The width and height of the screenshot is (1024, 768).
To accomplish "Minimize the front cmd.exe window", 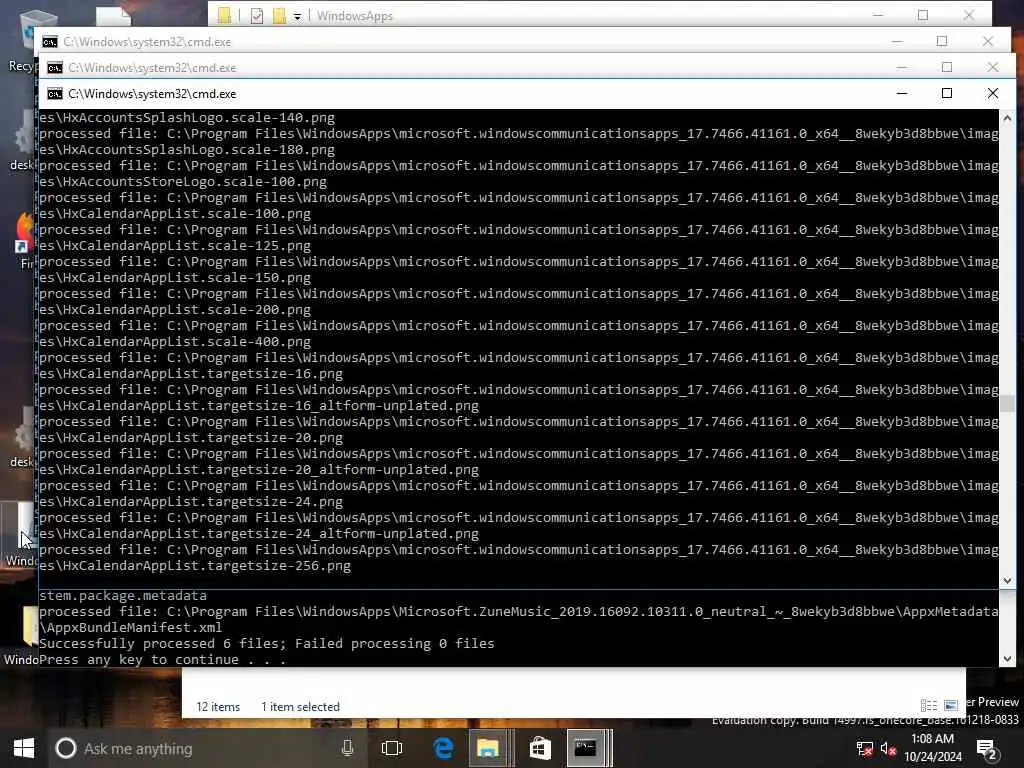I will click(x=902, y=93).
